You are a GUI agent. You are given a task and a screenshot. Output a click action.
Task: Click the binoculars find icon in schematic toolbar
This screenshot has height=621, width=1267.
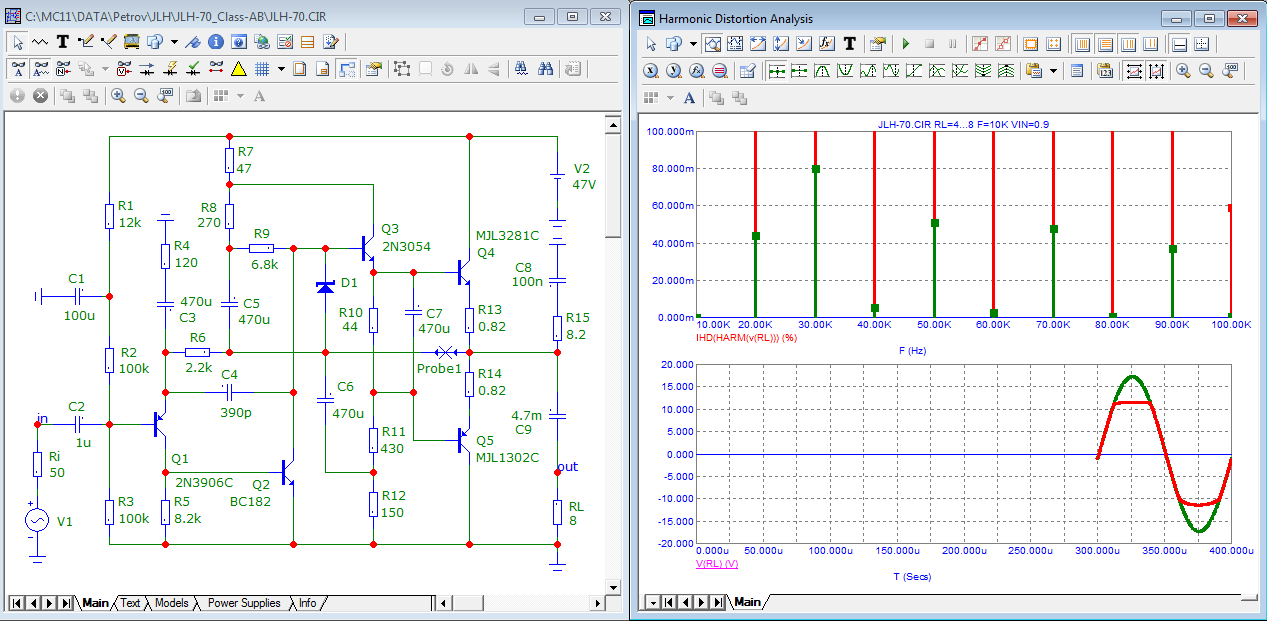coord(546,69)
